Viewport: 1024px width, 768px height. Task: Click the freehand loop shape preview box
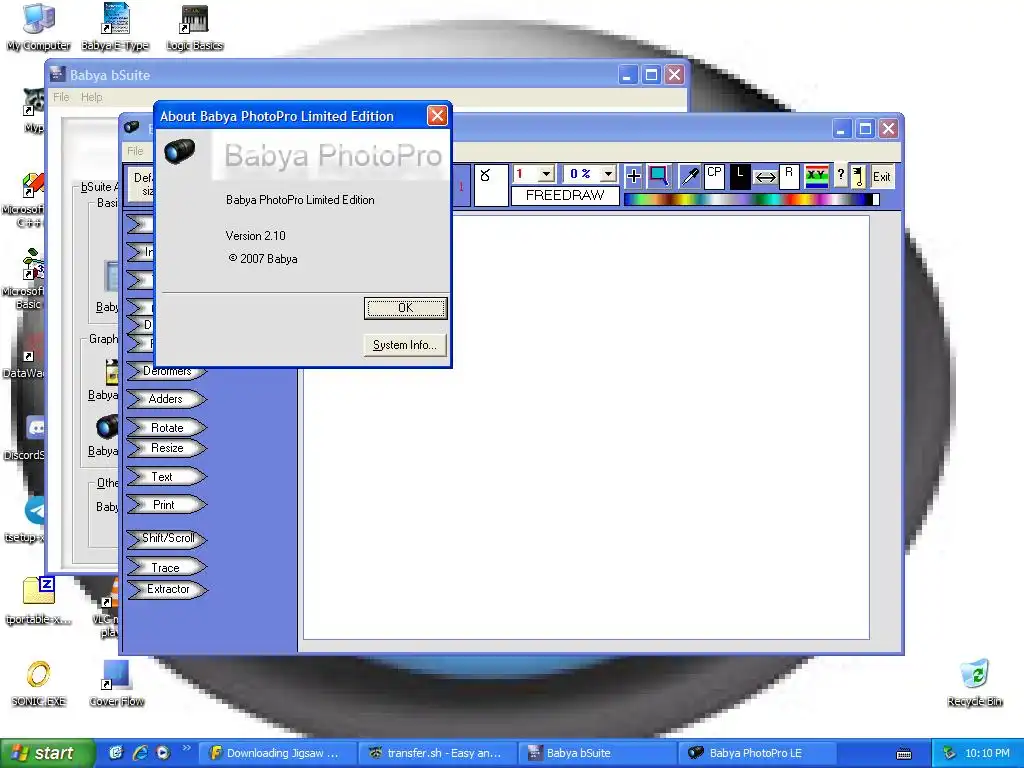tap(490, 185)
